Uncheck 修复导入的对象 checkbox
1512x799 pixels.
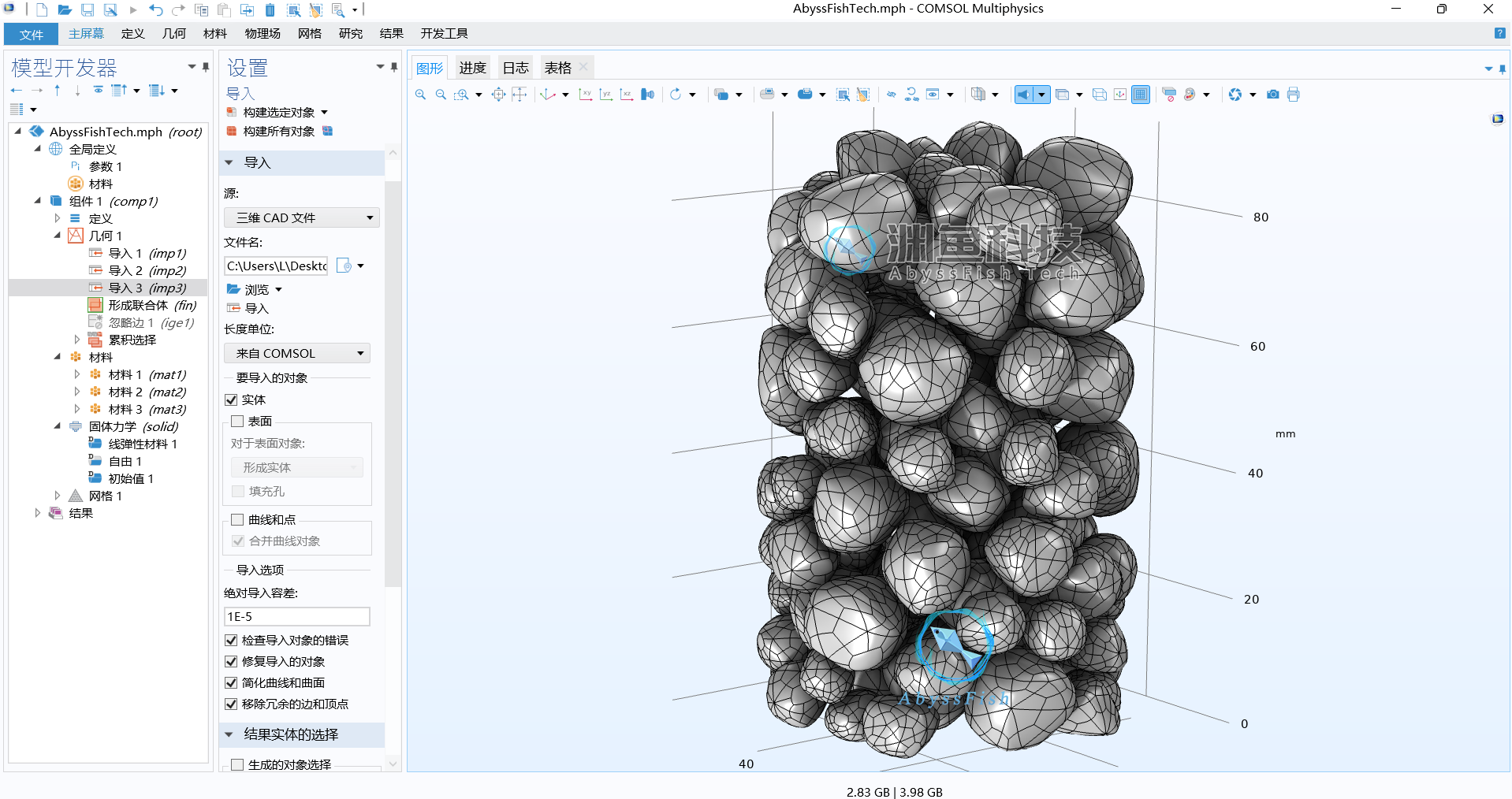232,662
